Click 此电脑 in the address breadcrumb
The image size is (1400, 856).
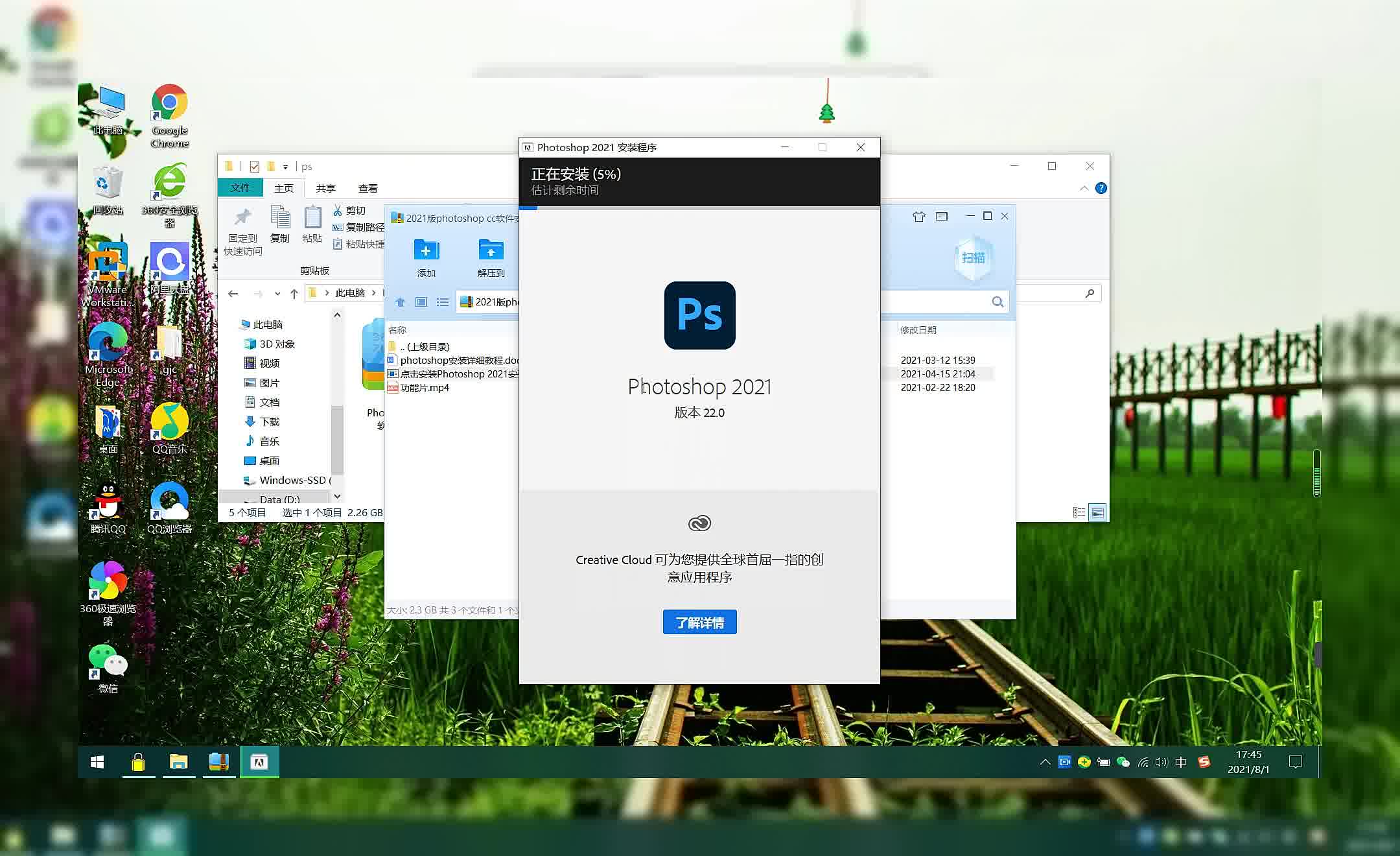coord(350,293)
